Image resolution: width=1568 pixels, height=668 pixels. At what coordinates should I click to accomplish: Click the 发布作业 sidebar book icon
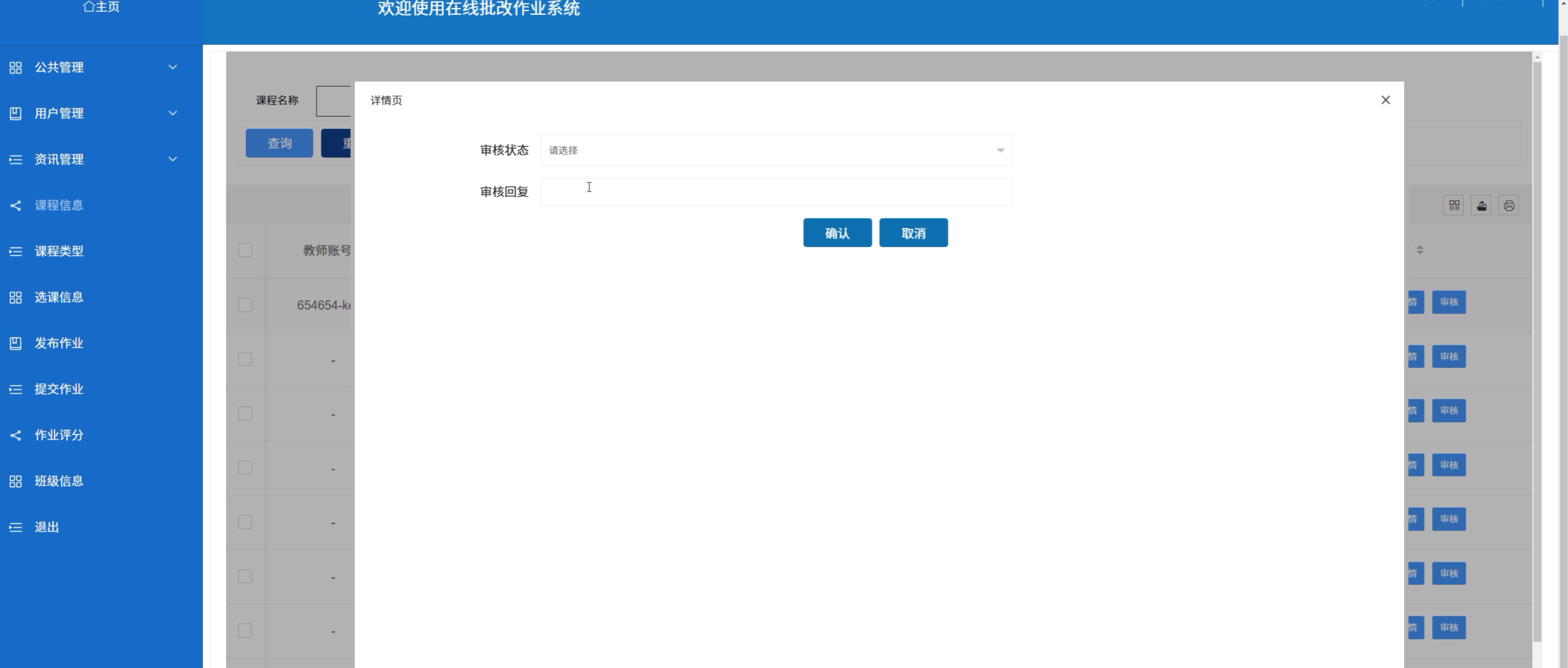[x=16, y=343]
